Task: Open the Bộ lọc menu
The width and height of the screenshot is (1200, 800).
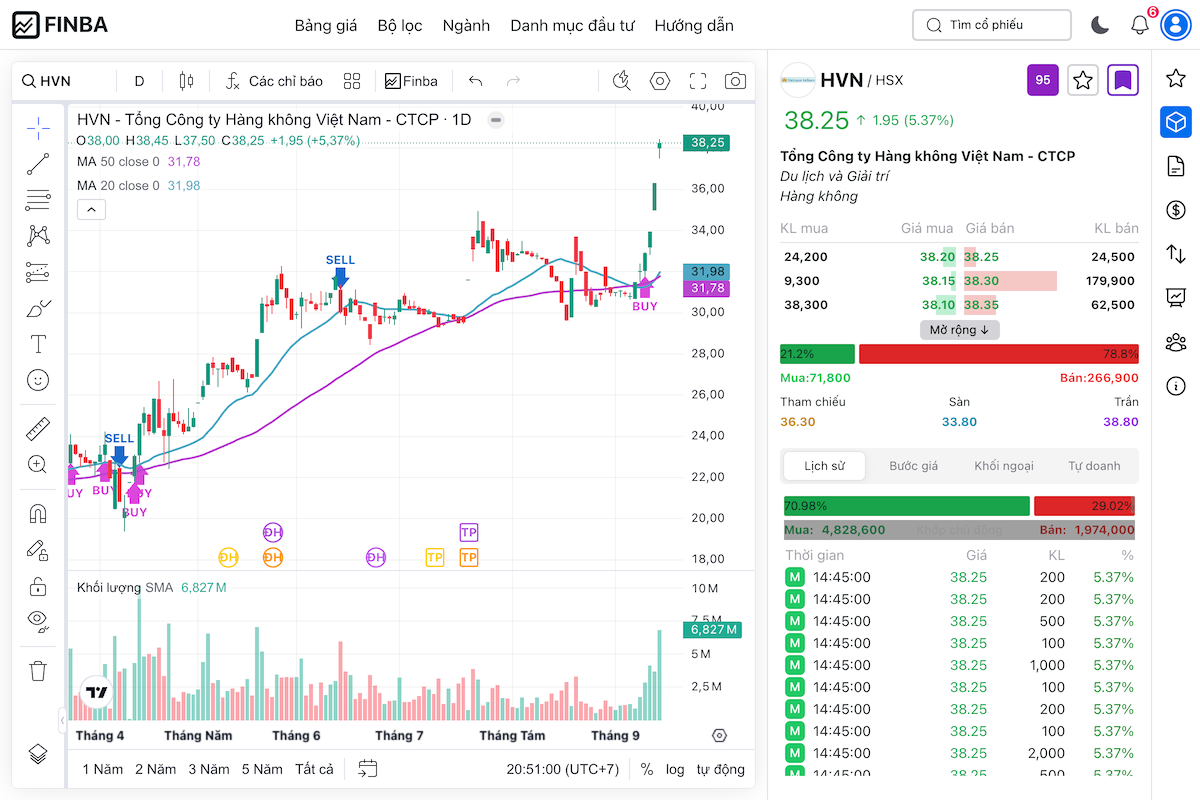Action: click(x=400, y=25)
